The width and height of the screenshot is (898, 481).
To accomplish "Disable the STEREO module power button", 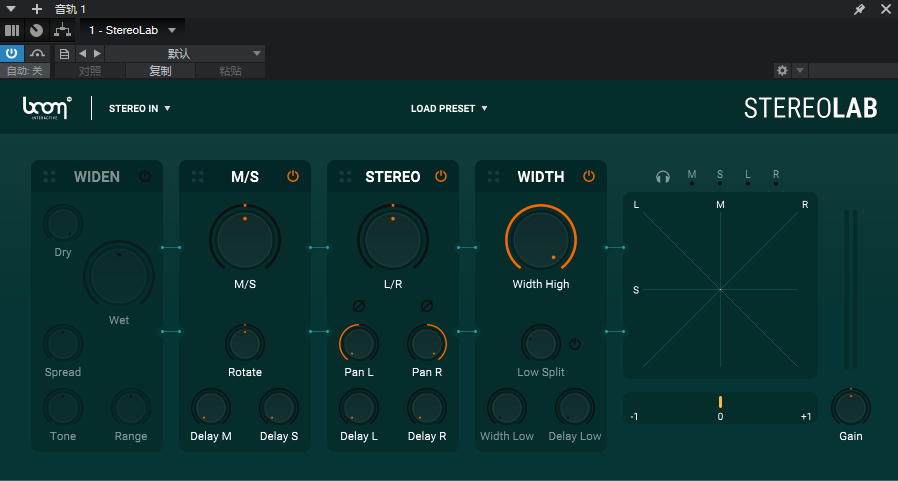I will 440,176.
